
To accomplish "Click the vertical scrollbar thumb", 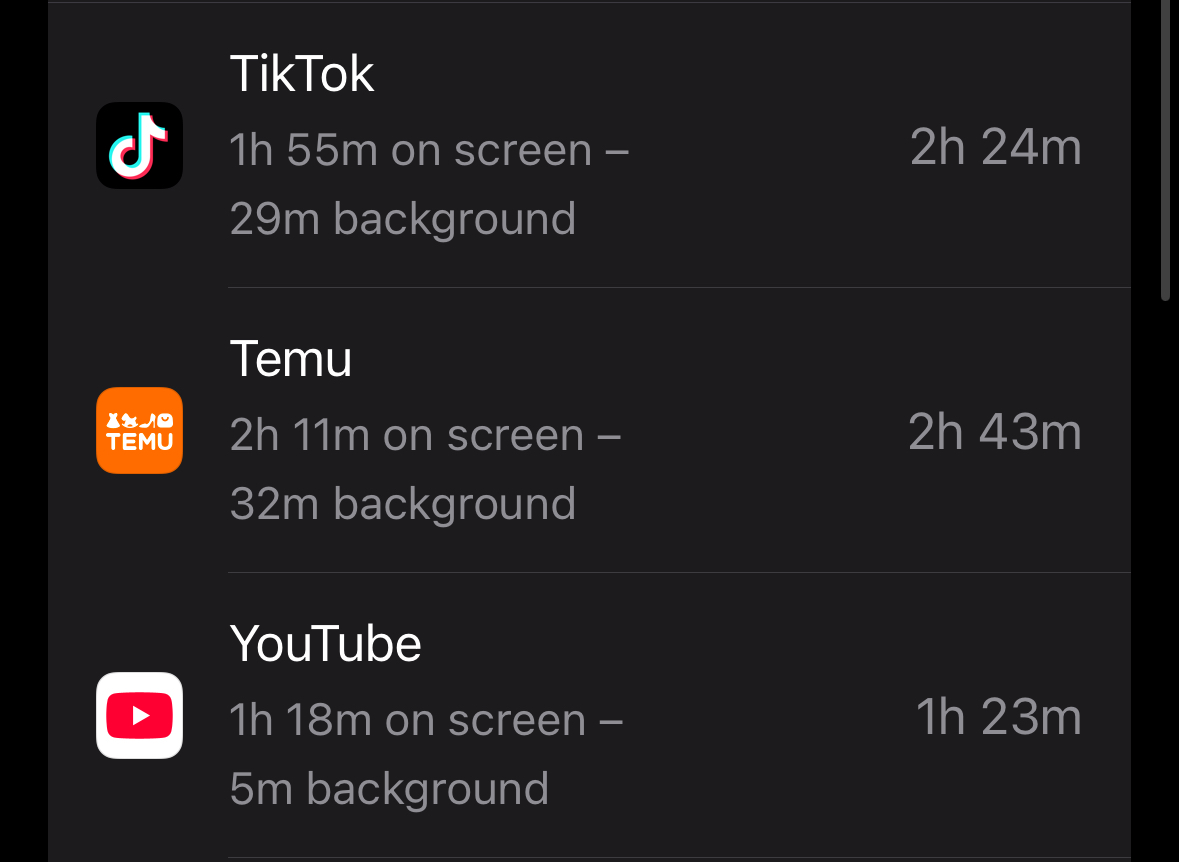I will (1165, 150).
